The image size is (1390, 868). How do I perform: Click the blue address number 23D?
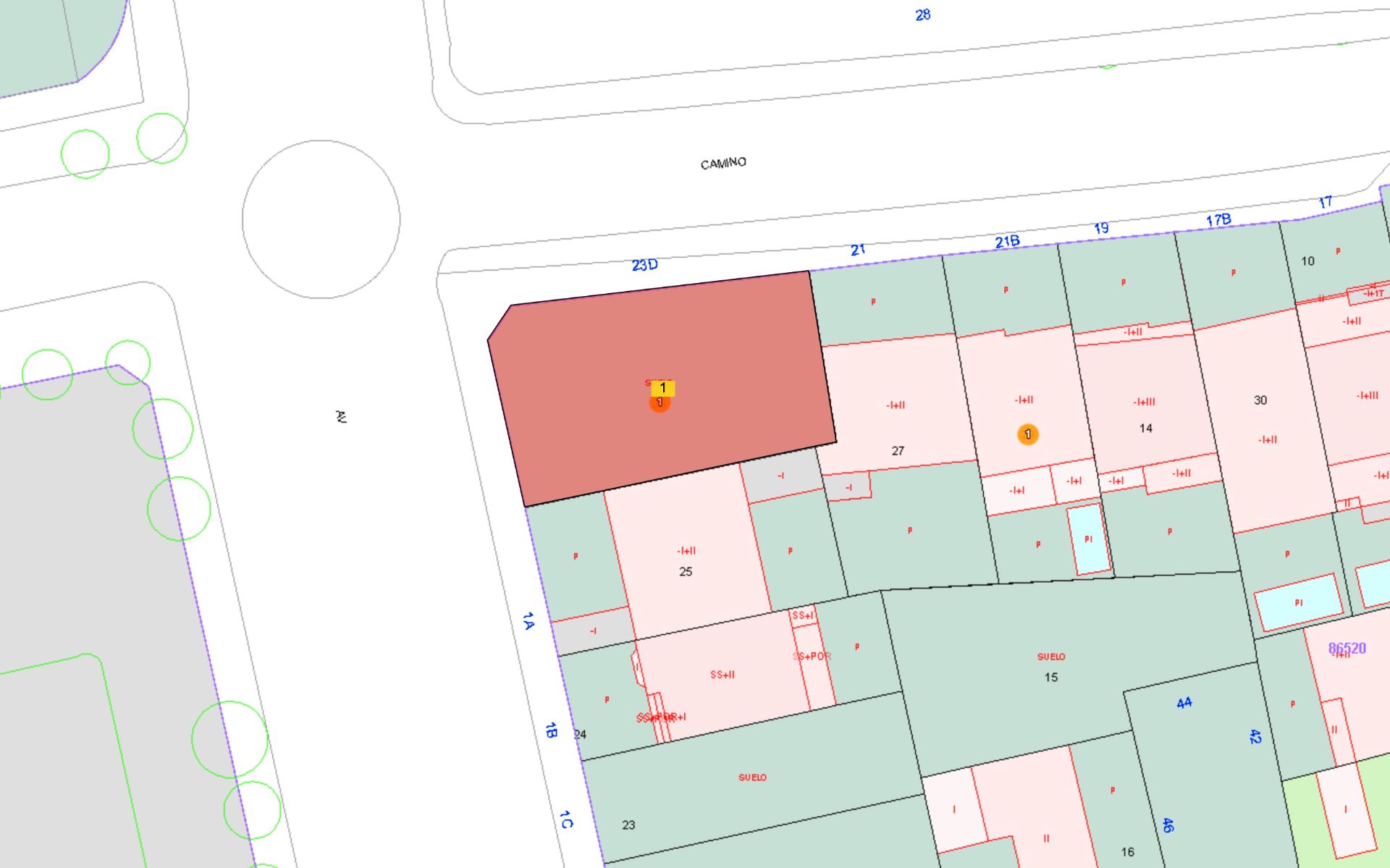[x=645, y=265]
